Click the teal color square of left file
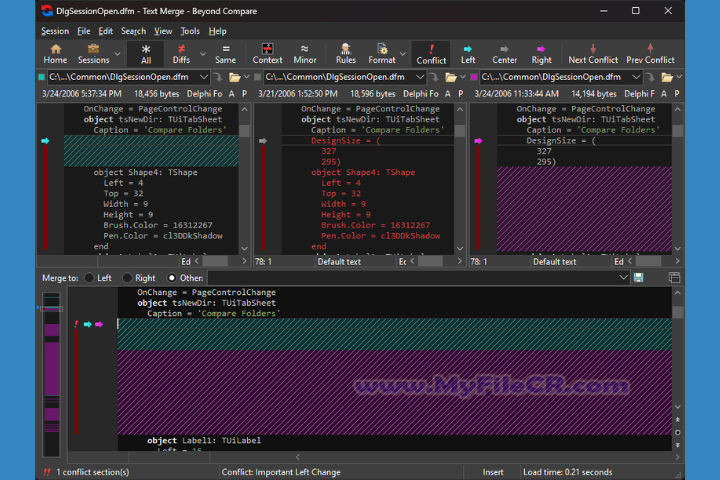This screenshot has width=720, height=480. 41,77
